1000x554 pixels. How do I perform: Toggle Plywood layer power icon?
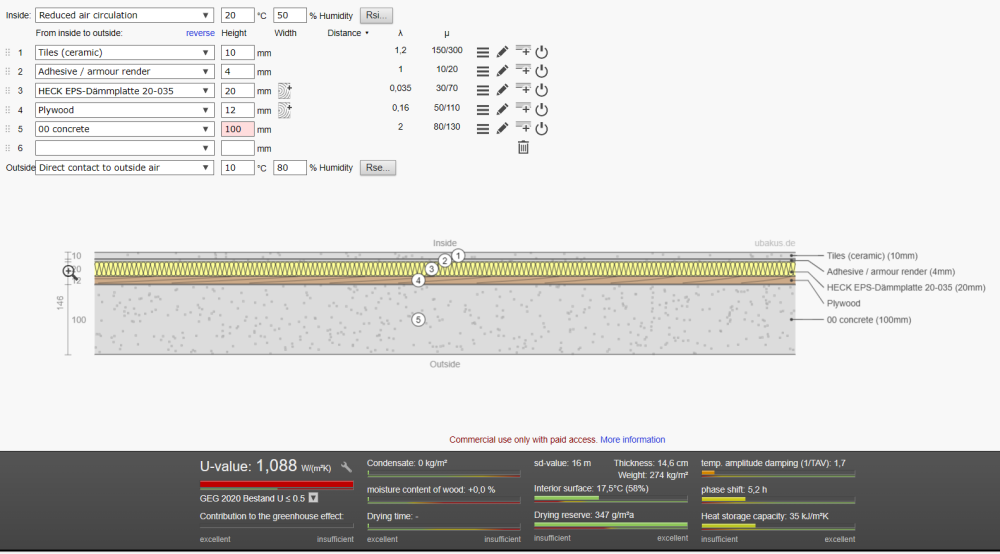(x=541, y=109)
